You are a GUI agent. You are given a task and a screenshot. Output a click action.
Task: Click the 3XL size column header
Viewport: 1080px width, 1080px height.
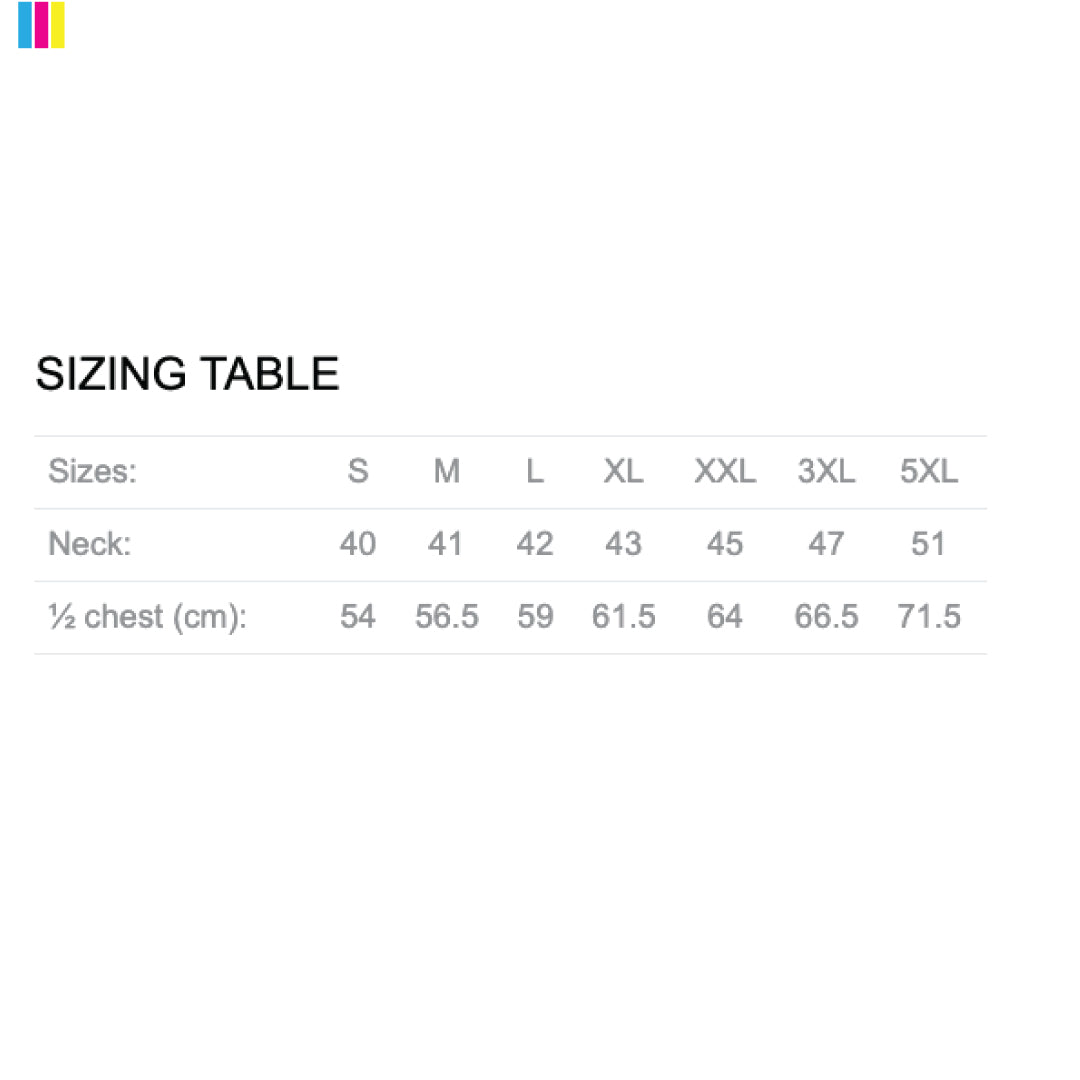(826, 471)
